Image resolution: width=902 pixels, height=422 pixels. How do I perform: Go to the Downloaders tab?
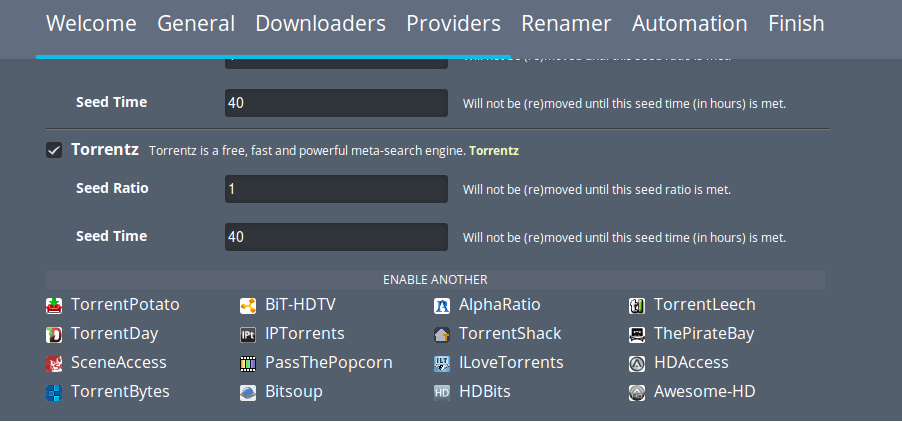pyautogui.click(x=320, y=24)
